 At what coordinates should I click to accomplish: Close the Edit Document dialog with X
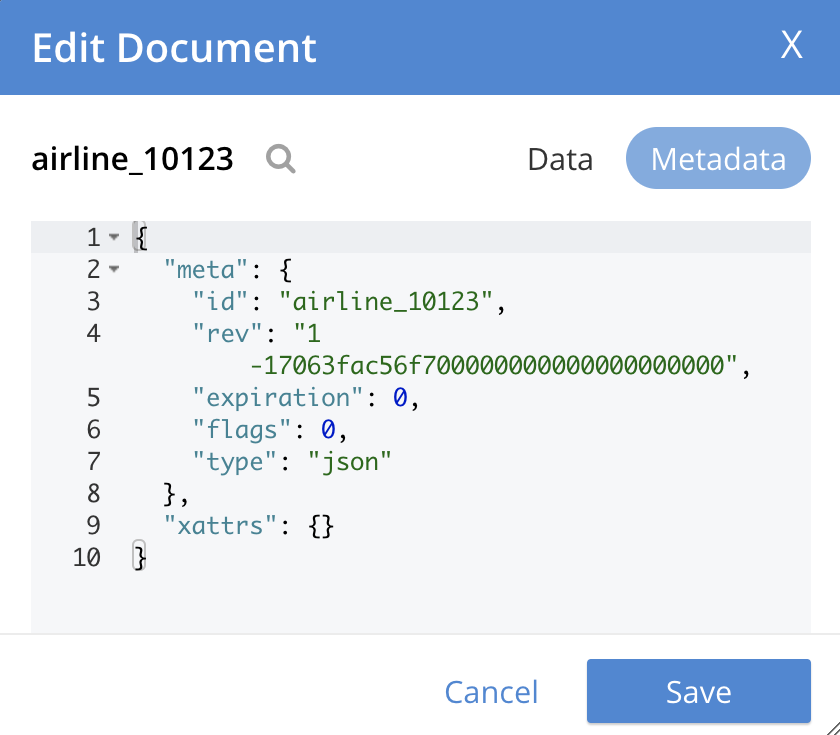point(791,46)
